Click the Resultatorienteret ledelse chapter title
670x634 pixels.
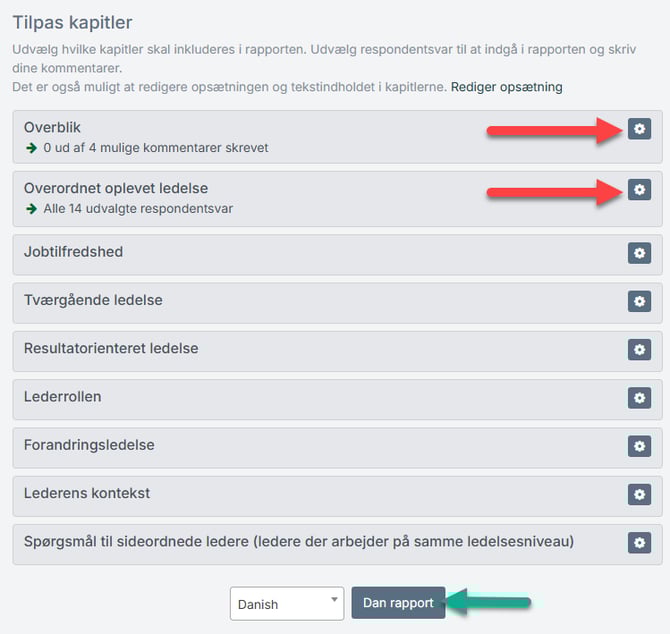click(111, 348)
